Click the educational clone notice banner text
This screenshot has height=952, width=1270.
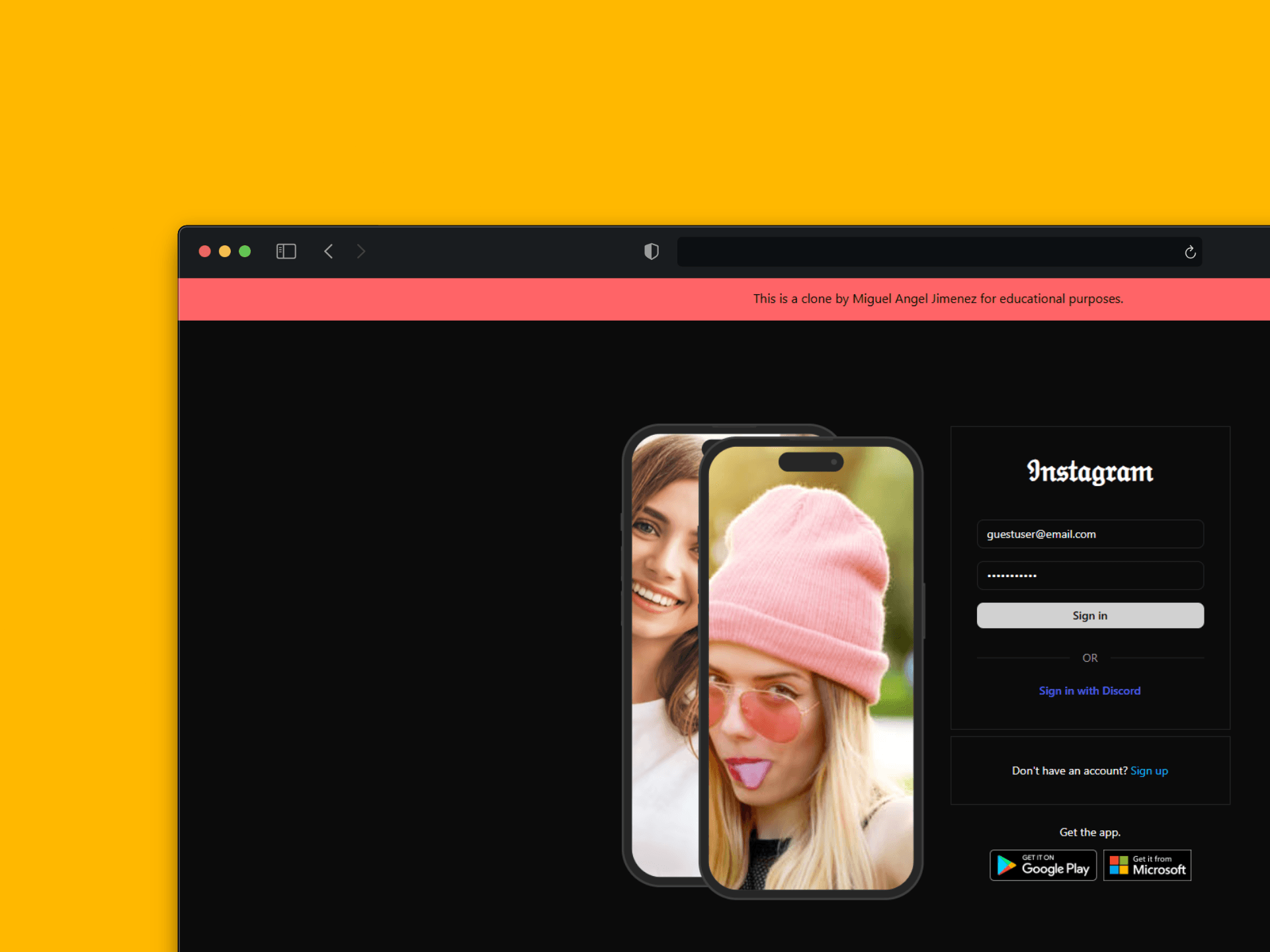[938, 299]
